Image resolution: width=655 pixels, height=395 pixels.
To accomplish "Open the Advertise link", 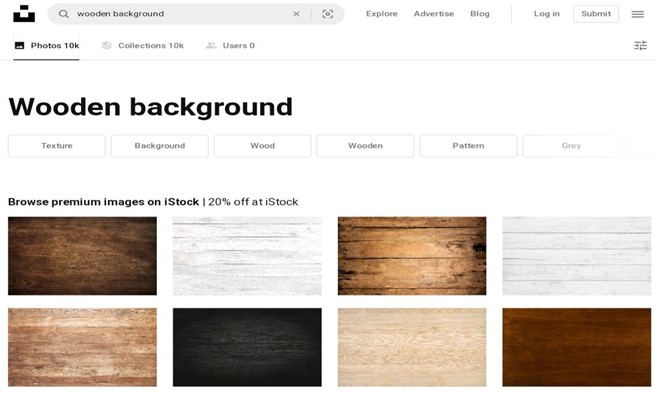I will point(434,14).
